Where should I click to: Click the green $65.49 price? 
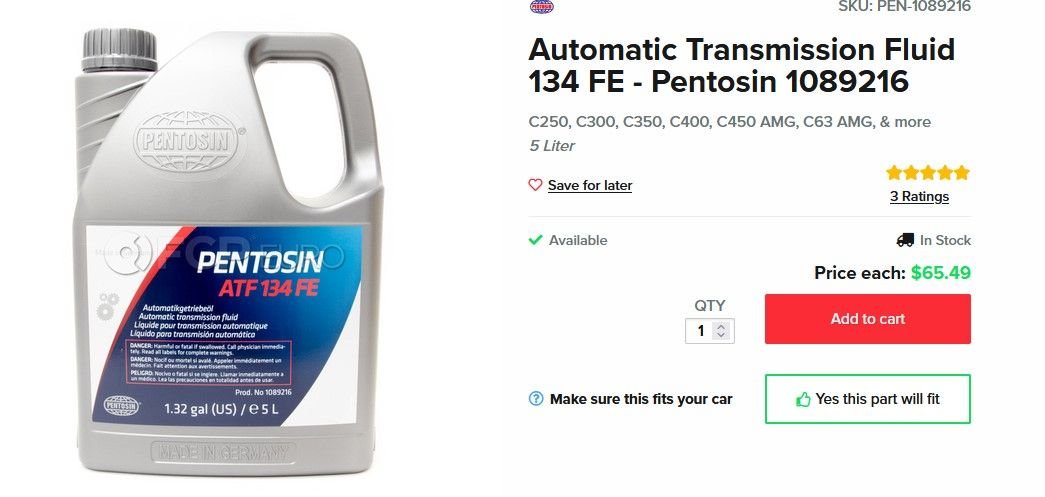pos(941,273)
